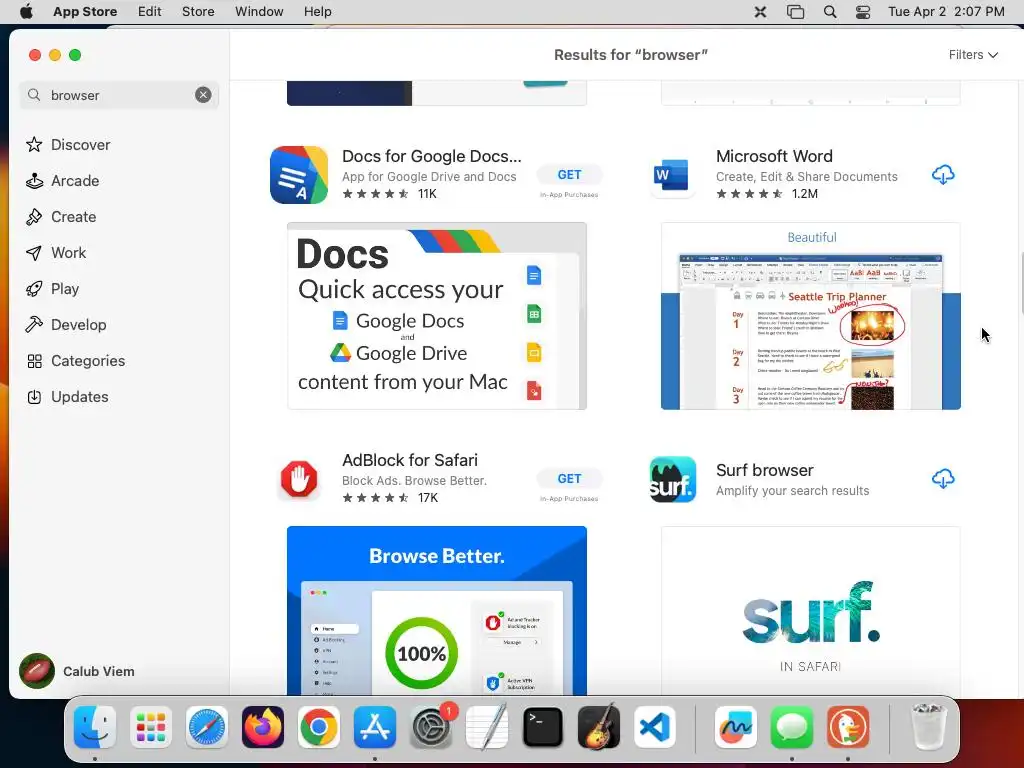Open the Microsoft Word title link
The width and height of the screenshot is (1024, 768).
775,157
